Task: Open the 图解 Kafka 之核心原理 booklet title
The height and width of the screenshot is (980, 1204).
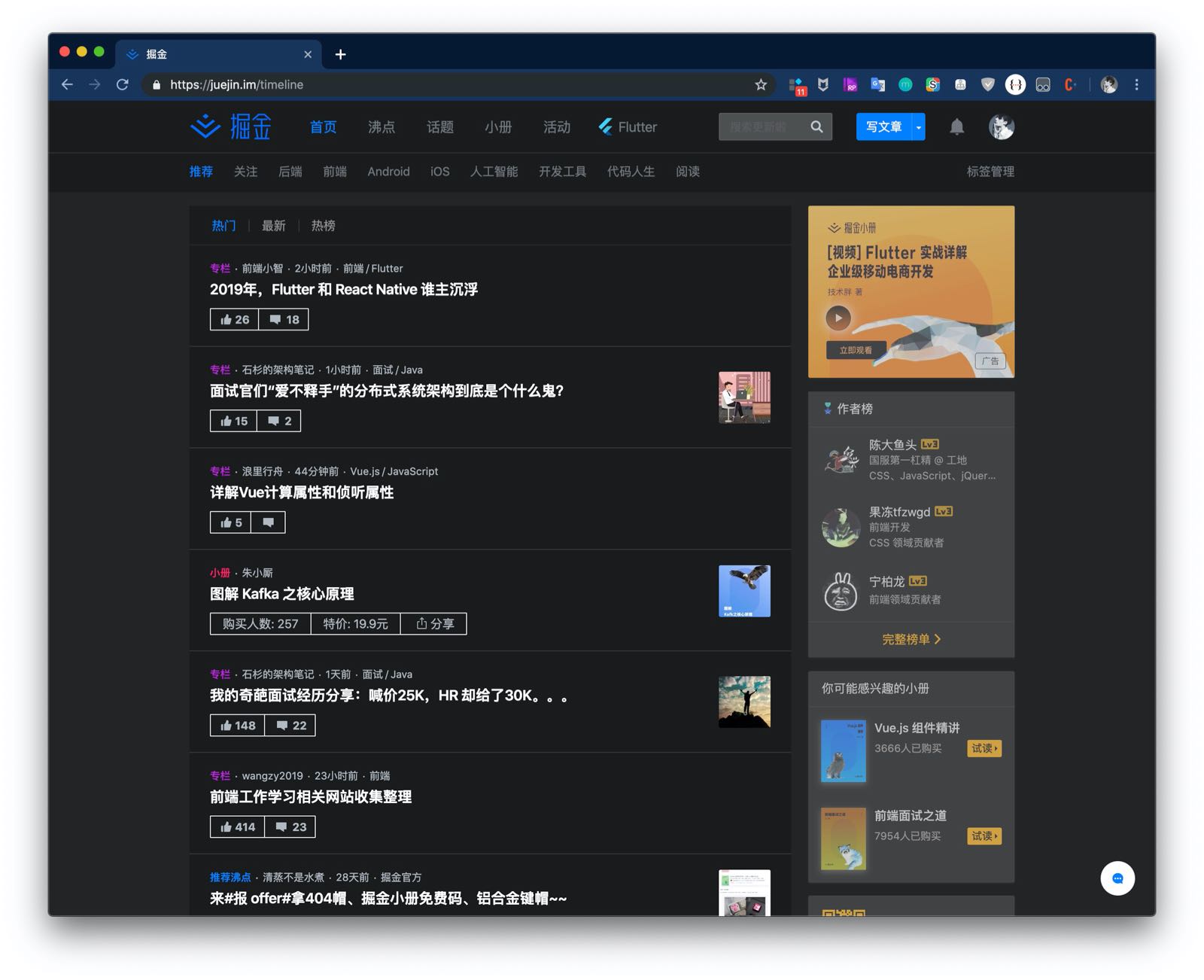Action: [x=282, y=594]
